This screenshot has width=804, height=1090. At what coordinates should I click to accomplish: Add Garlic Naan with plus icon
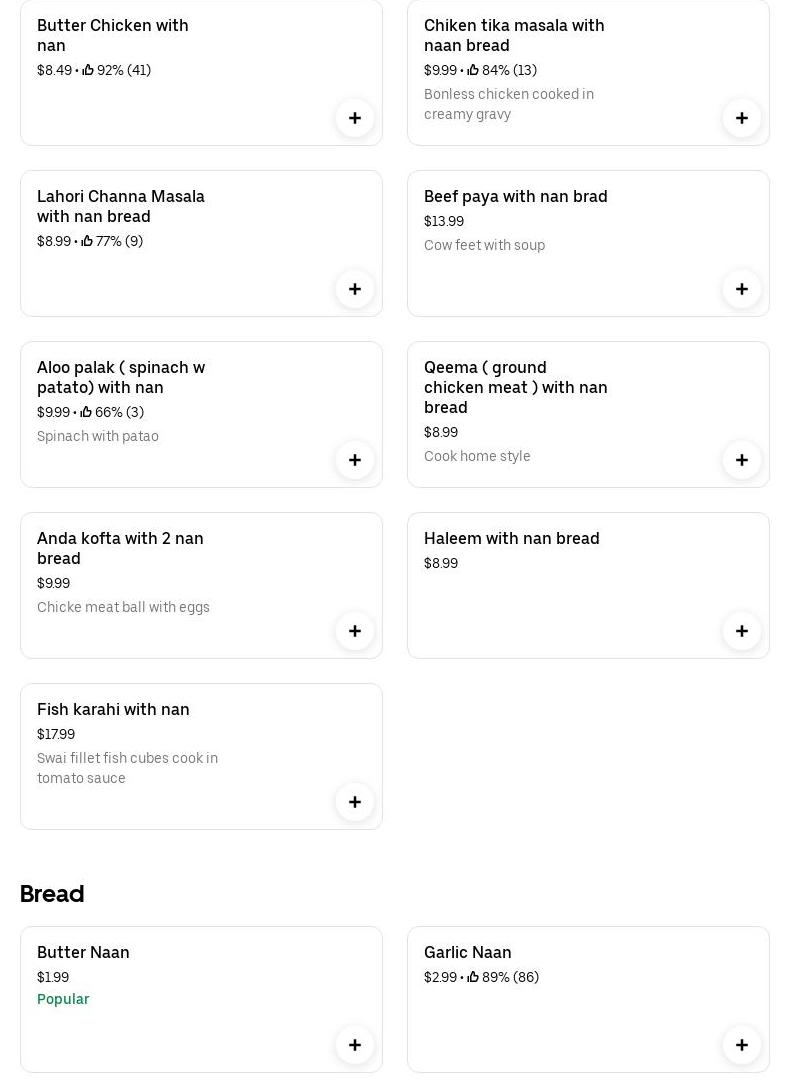pyautogui.click(x=742, y=1045)
